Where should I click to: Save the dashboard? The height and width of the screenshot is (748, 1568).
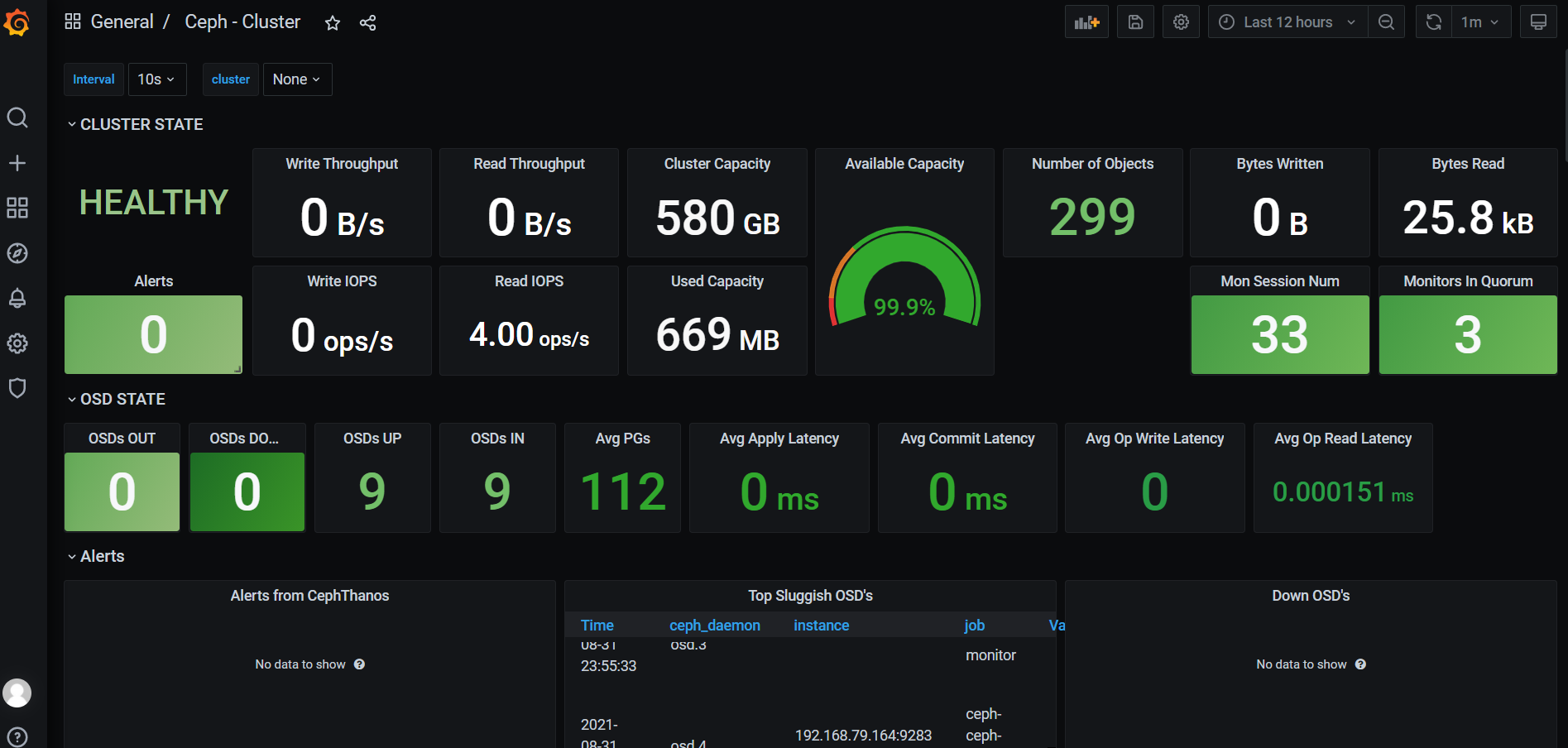point(1135,22)
